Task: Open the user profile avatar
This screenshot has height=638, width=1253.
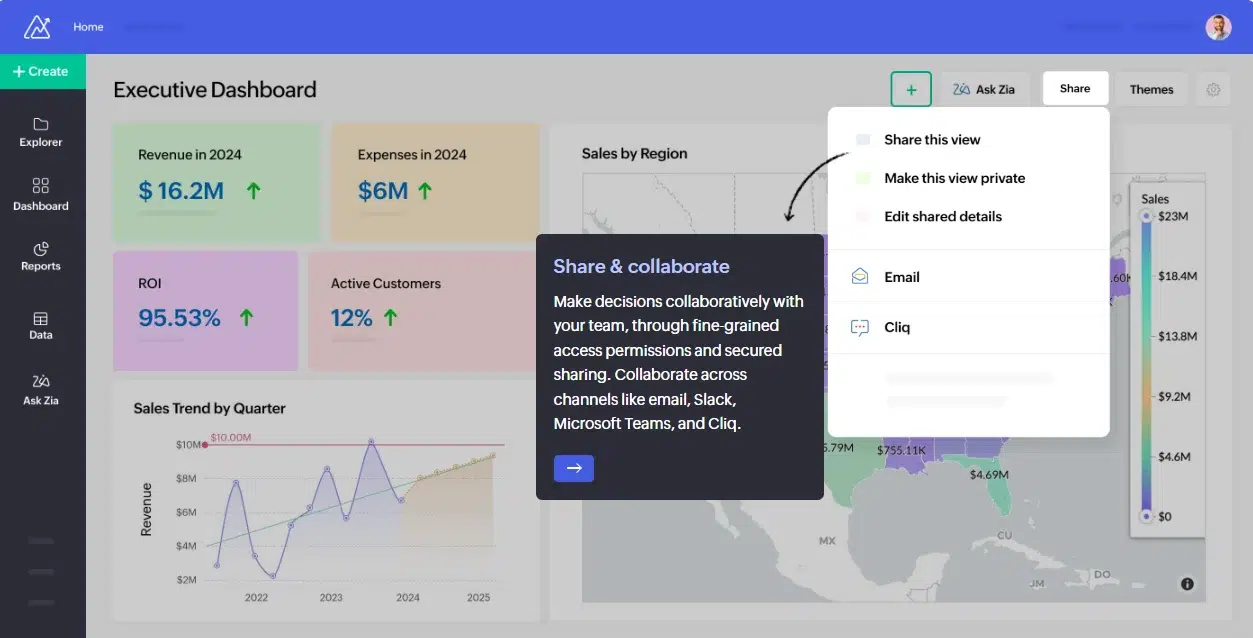Action: (1218, 27)
